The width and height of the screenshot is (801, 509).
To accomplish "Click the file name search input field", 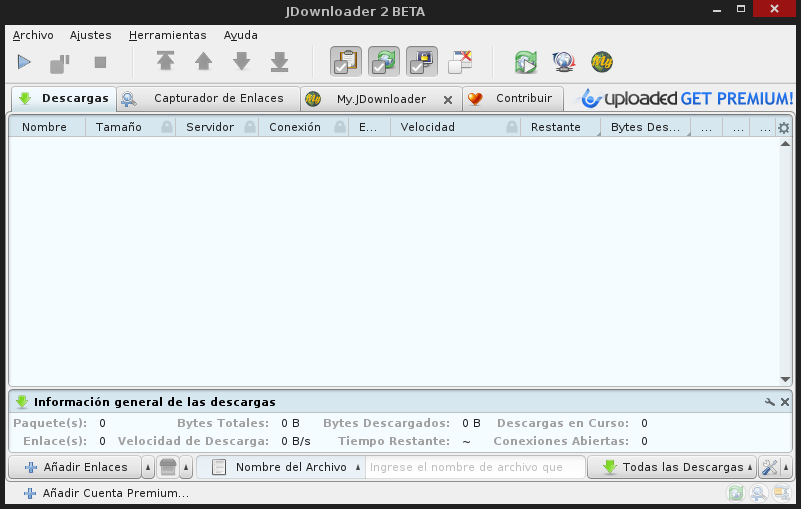I will [475, 467].
